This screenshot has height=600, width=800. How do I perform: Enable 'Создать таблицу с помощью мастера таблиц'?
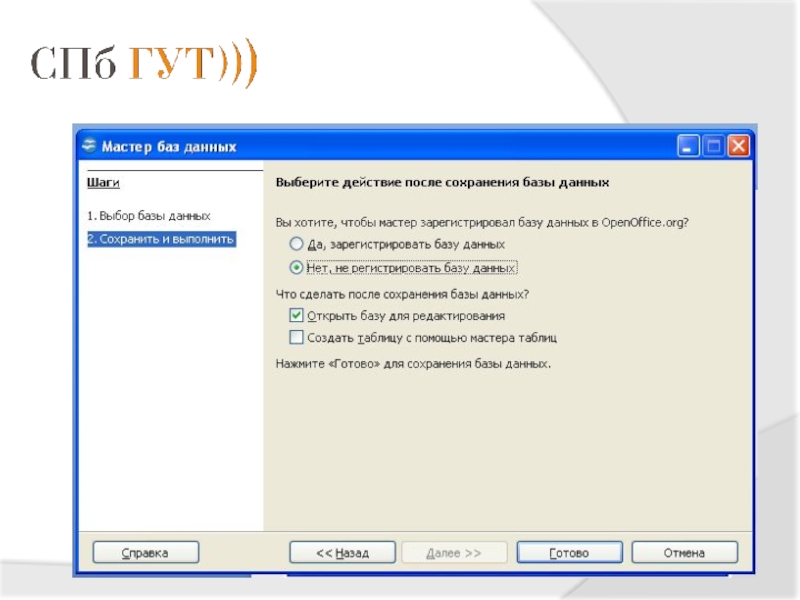296,337
